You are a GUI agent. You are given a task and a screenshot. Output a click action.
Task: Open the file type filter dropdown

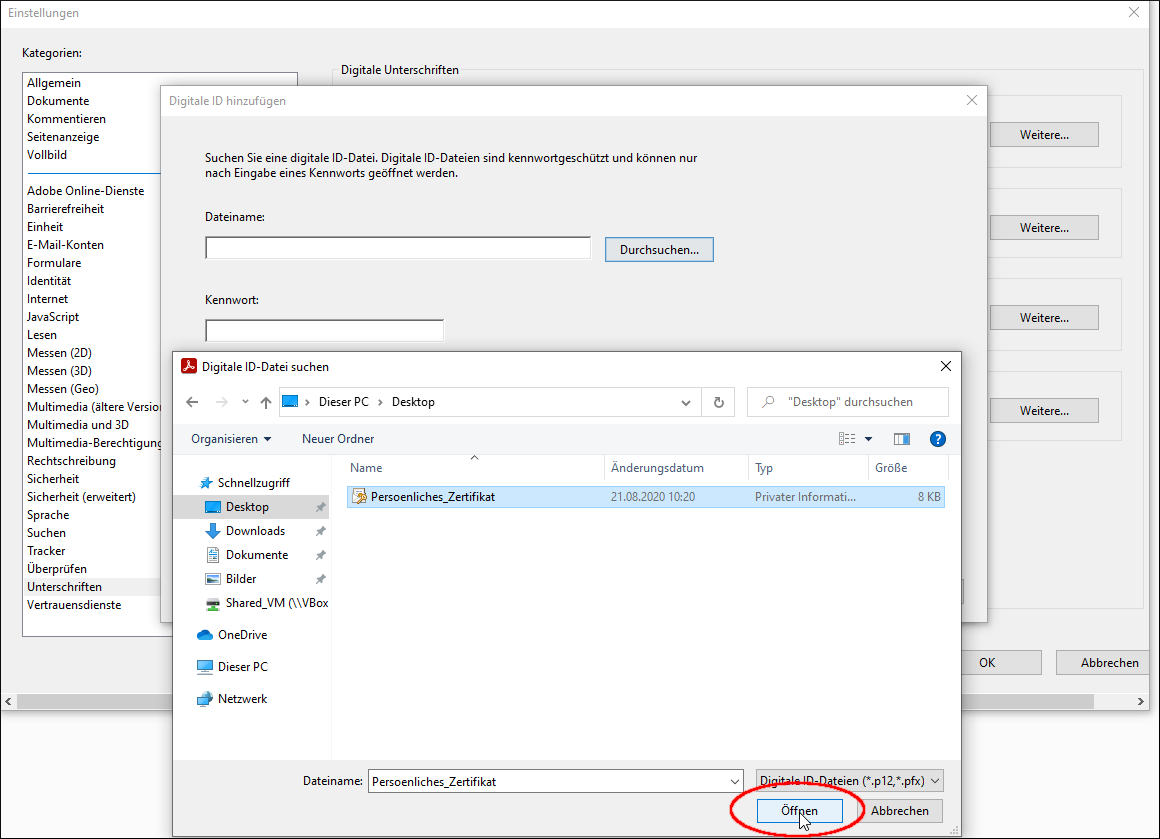click(850, 781)
